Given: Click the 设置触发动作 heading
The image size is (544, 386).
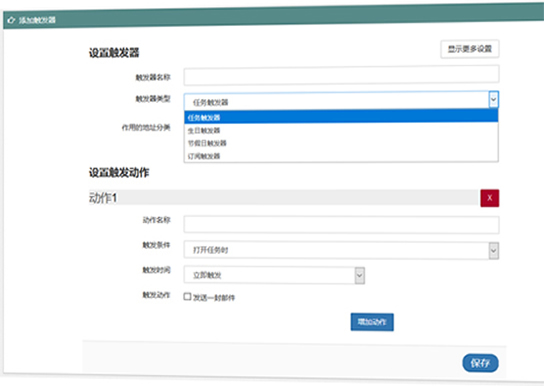Looking at the screenshot, I should click(119, 172).
